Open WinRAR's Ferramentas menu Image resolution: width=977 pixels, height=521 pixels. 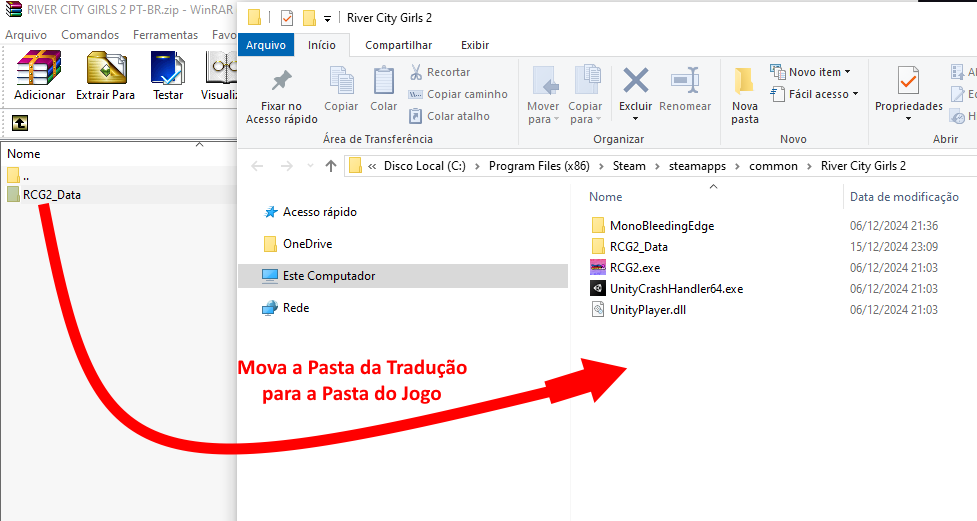coord(165,35)
